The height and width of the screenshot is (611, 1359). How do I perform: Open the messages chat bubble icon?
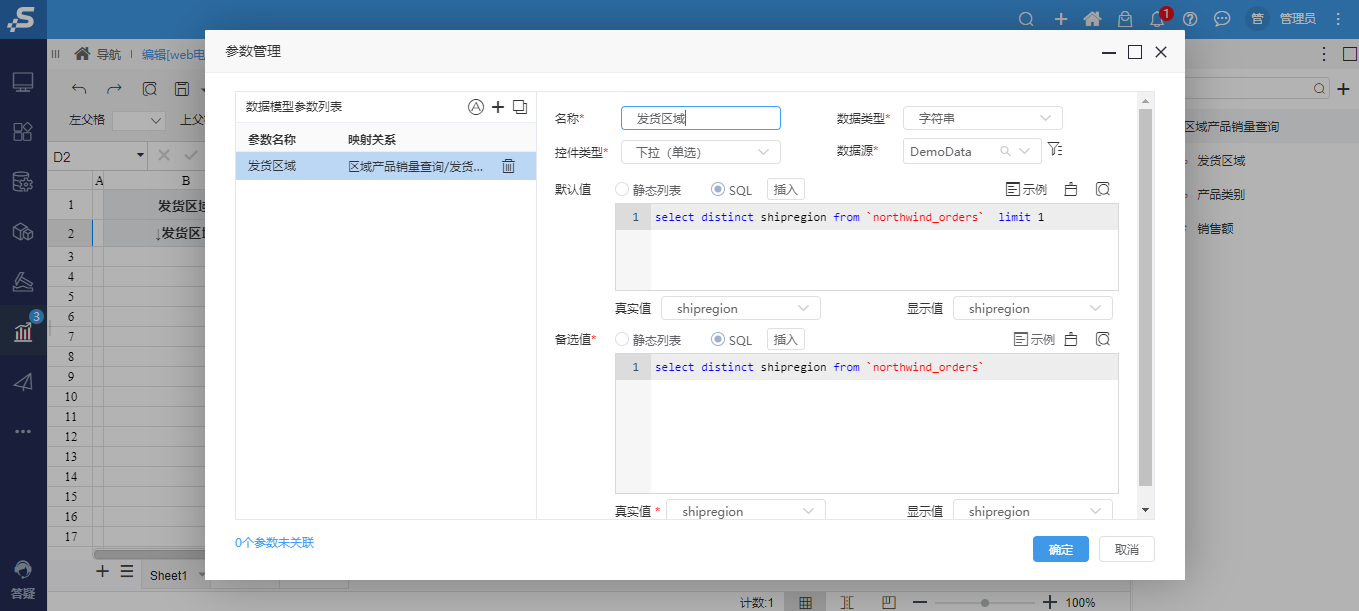pos(1222,19)
